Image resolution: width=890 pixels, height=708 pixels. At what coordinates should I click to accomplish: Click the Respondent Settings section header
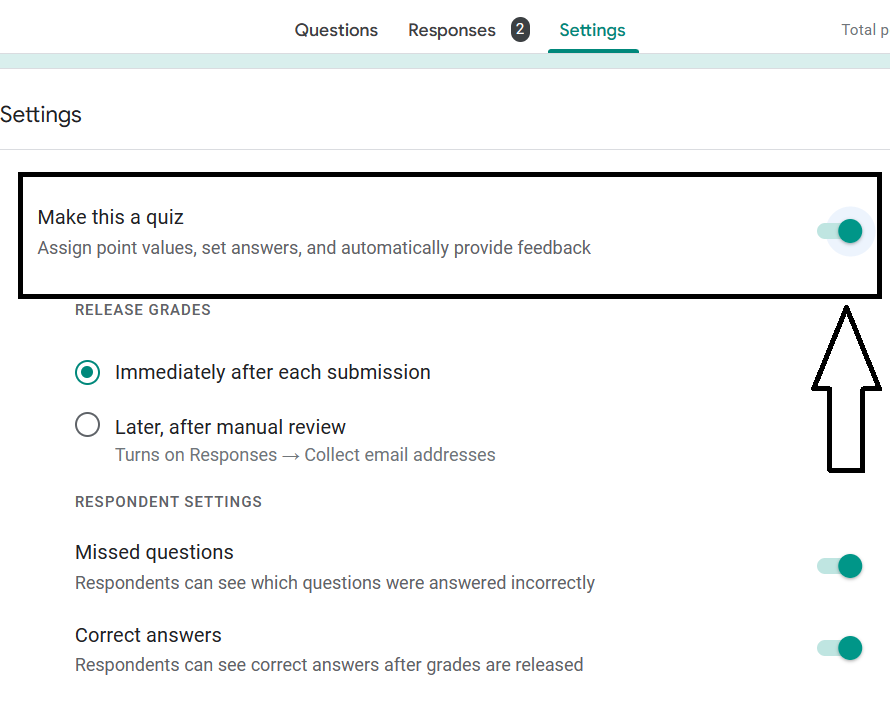168,502
